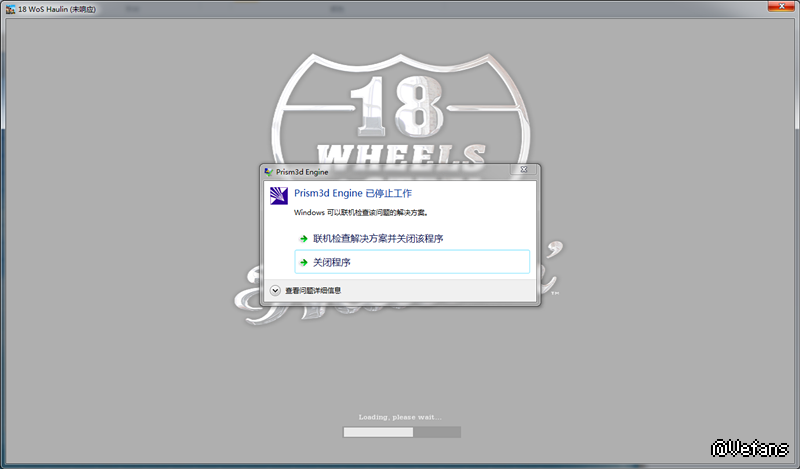The image size is (800, 469).
Task: Click the 18 WoS Haulin title bar text
Action: click(57, 9)
